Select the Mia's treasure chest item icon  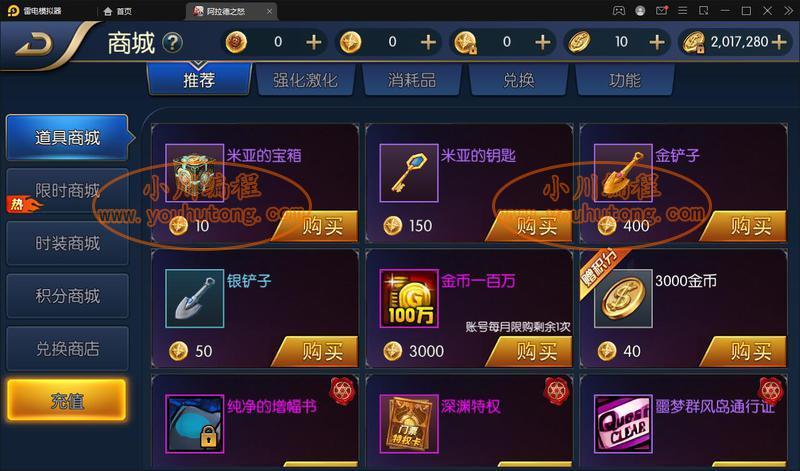coord(194,173)
